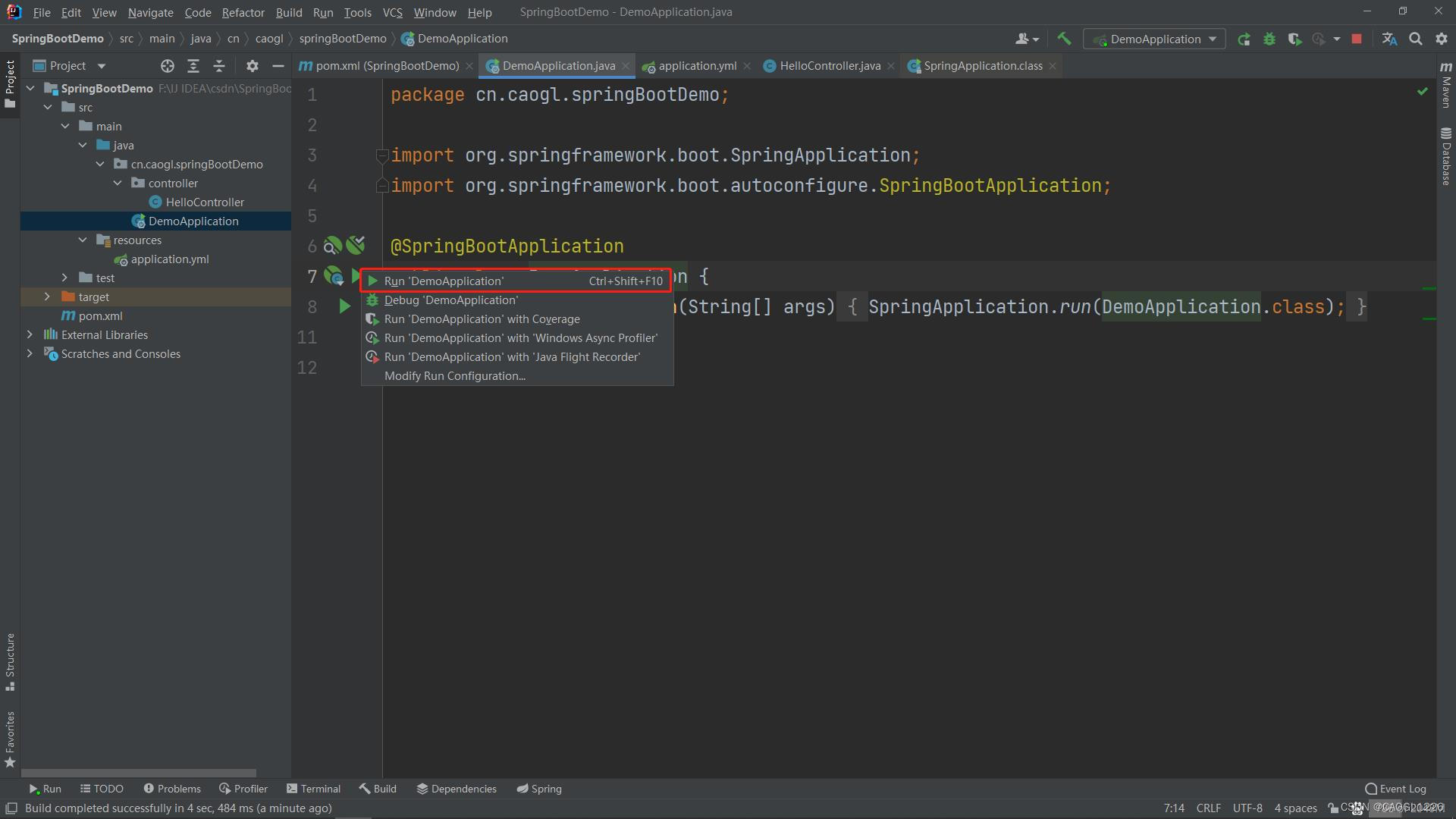Open the TODO tool window
The image size is (1456, 819).
[x=102, y=789]
